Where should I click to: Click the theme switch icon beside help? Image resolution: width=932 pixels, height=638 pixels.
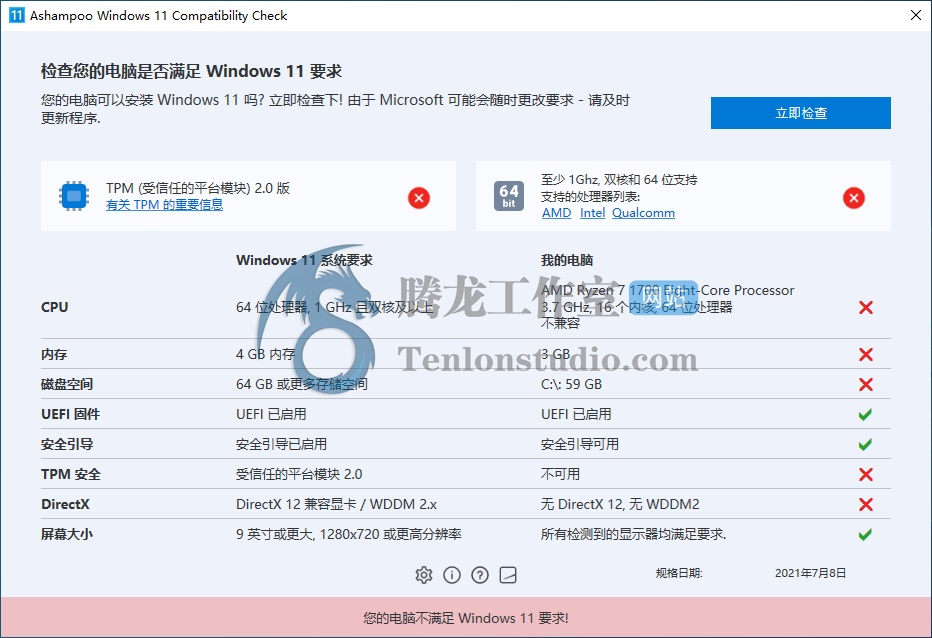(508, 575)
